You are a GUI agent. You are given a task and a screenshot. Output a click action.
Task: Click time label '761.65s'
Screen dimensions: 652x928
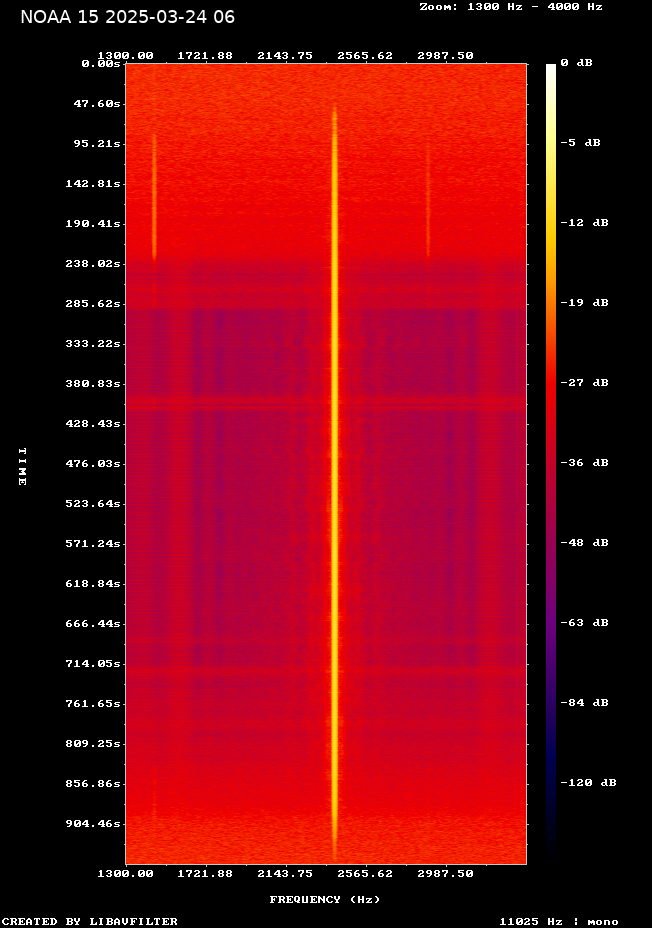tap(93, 704)
